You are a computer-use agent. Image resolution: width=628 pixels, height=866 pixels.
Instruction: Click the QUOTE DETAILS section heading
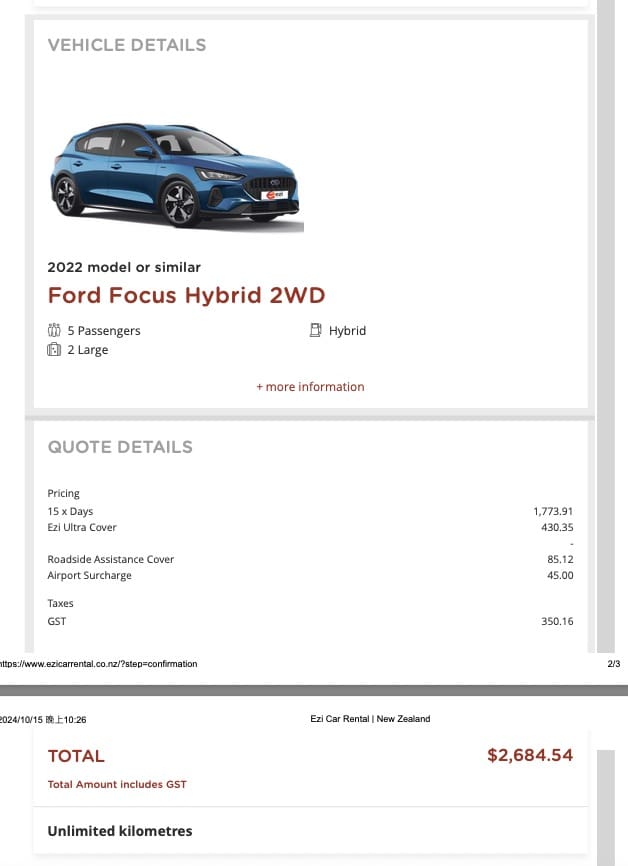pos(120,447)
